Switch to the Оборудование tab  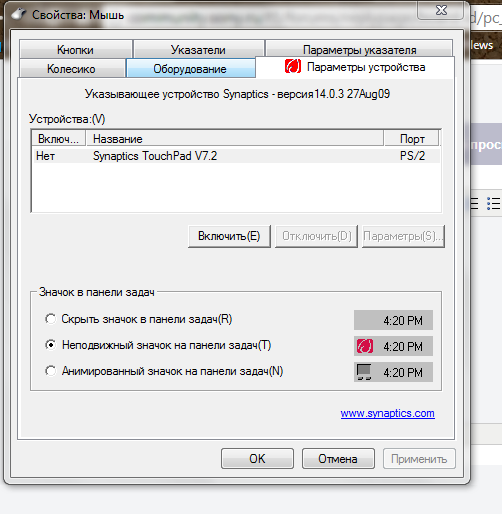(x=190, y=68)
